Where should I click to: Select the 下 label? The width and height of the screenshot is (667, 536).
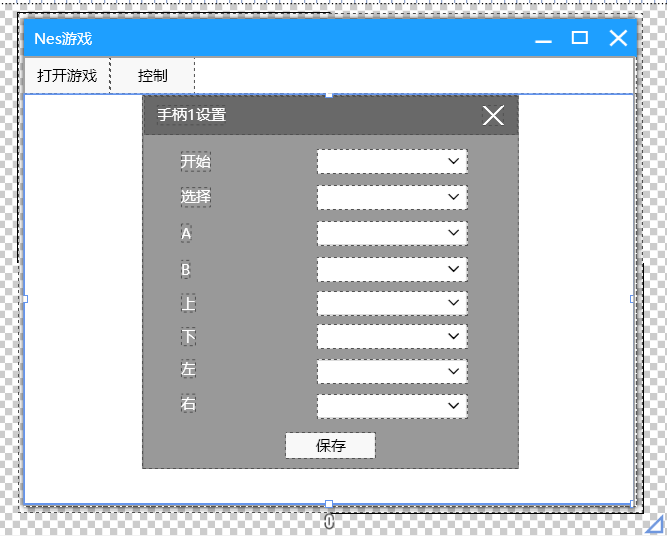click(x=188, y=336)
